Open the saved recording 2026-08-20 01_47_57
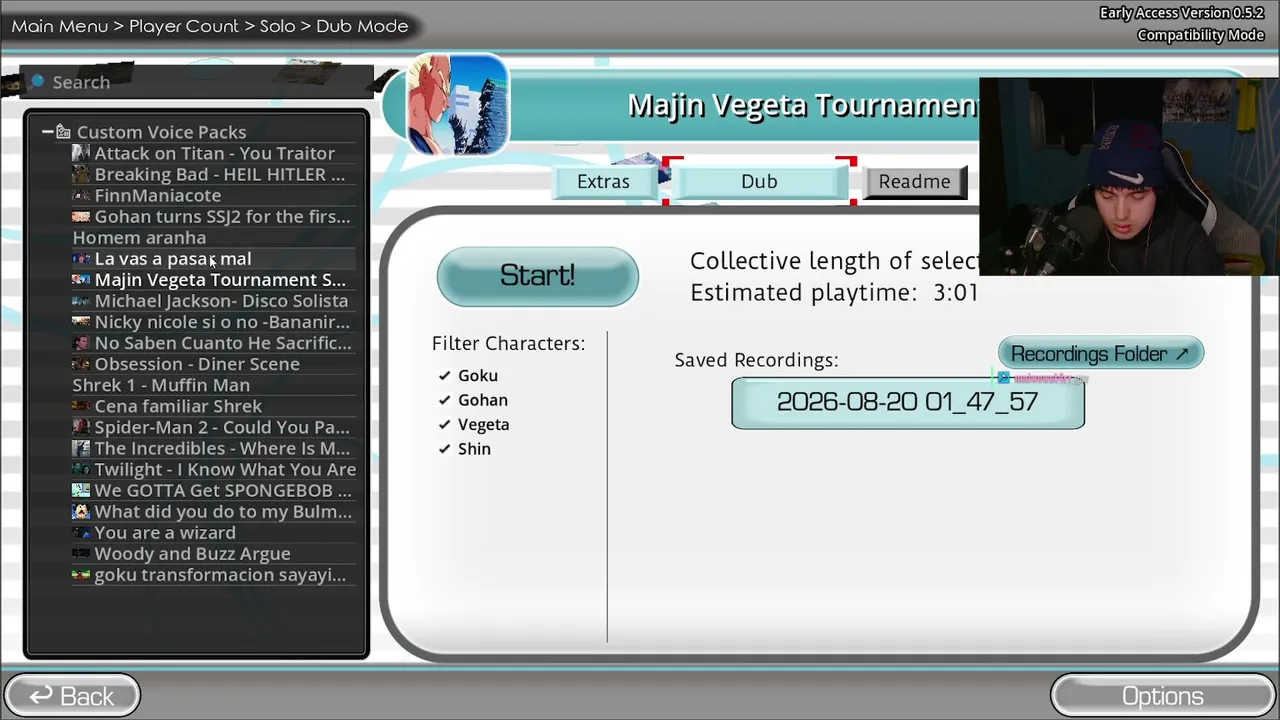 (908, 402)
